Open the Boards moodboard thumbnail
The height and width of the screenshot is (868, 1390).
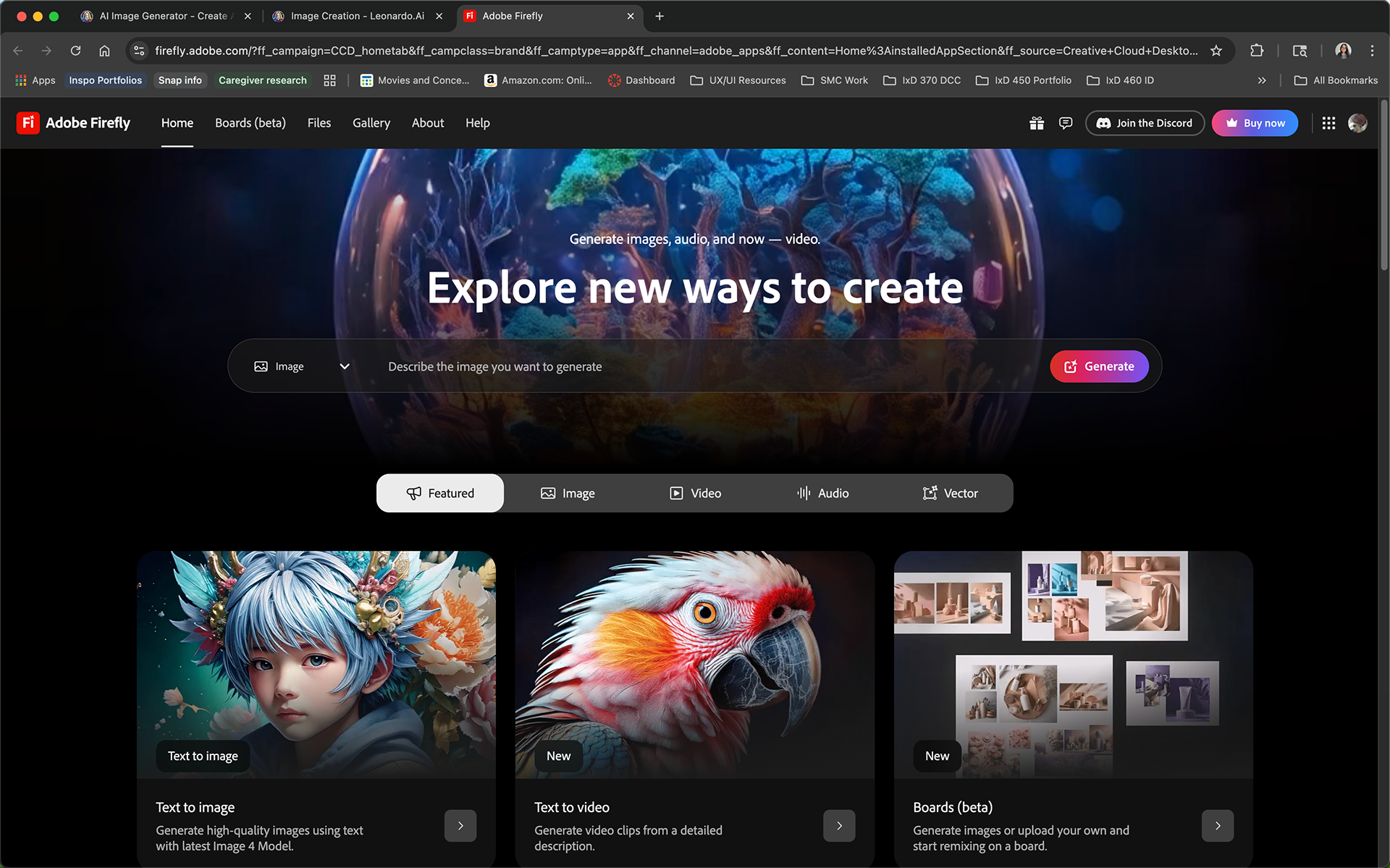pos(1074,665)
